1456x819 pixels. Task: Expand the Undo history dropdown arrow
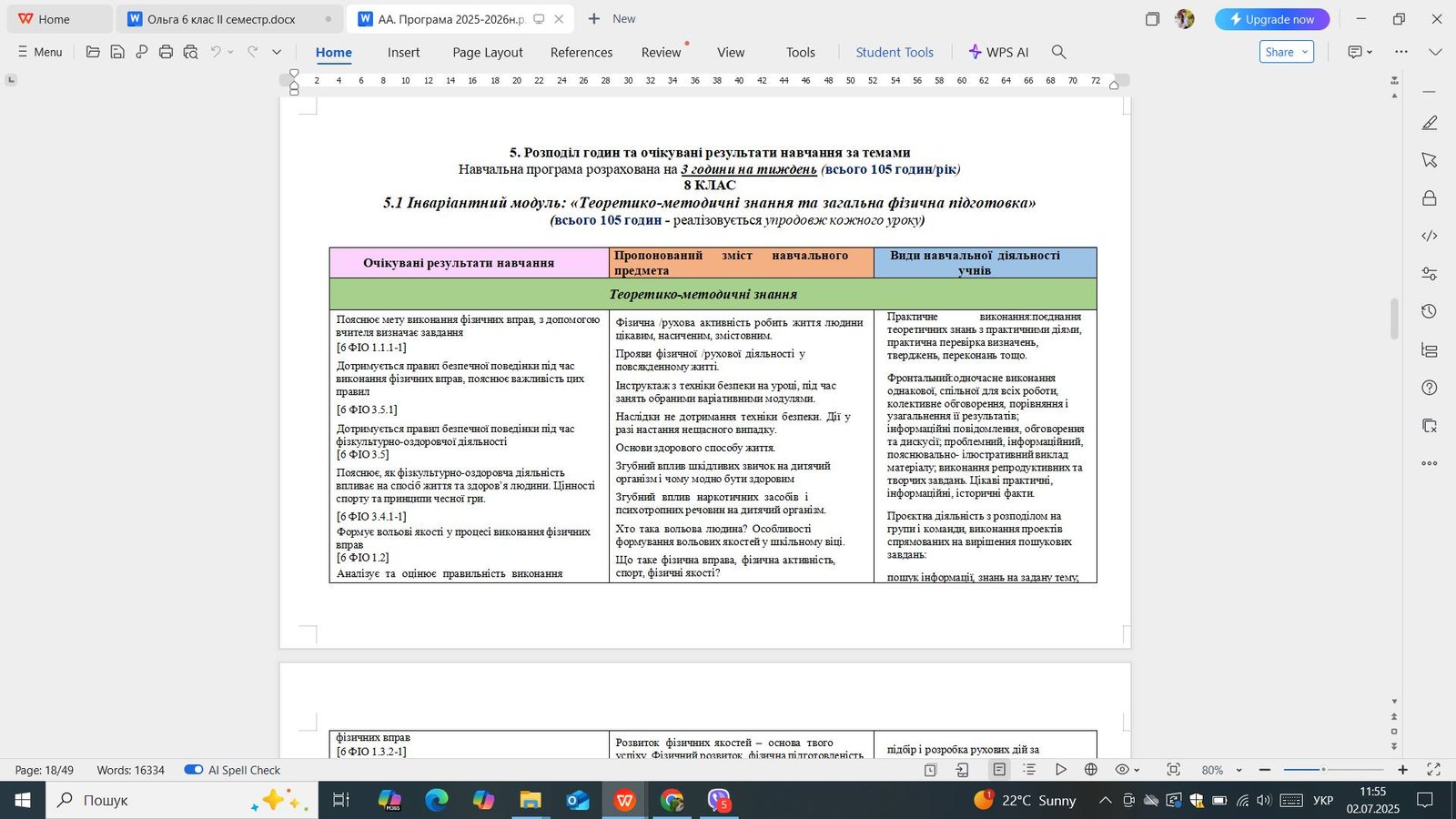[x=230, y=52]
